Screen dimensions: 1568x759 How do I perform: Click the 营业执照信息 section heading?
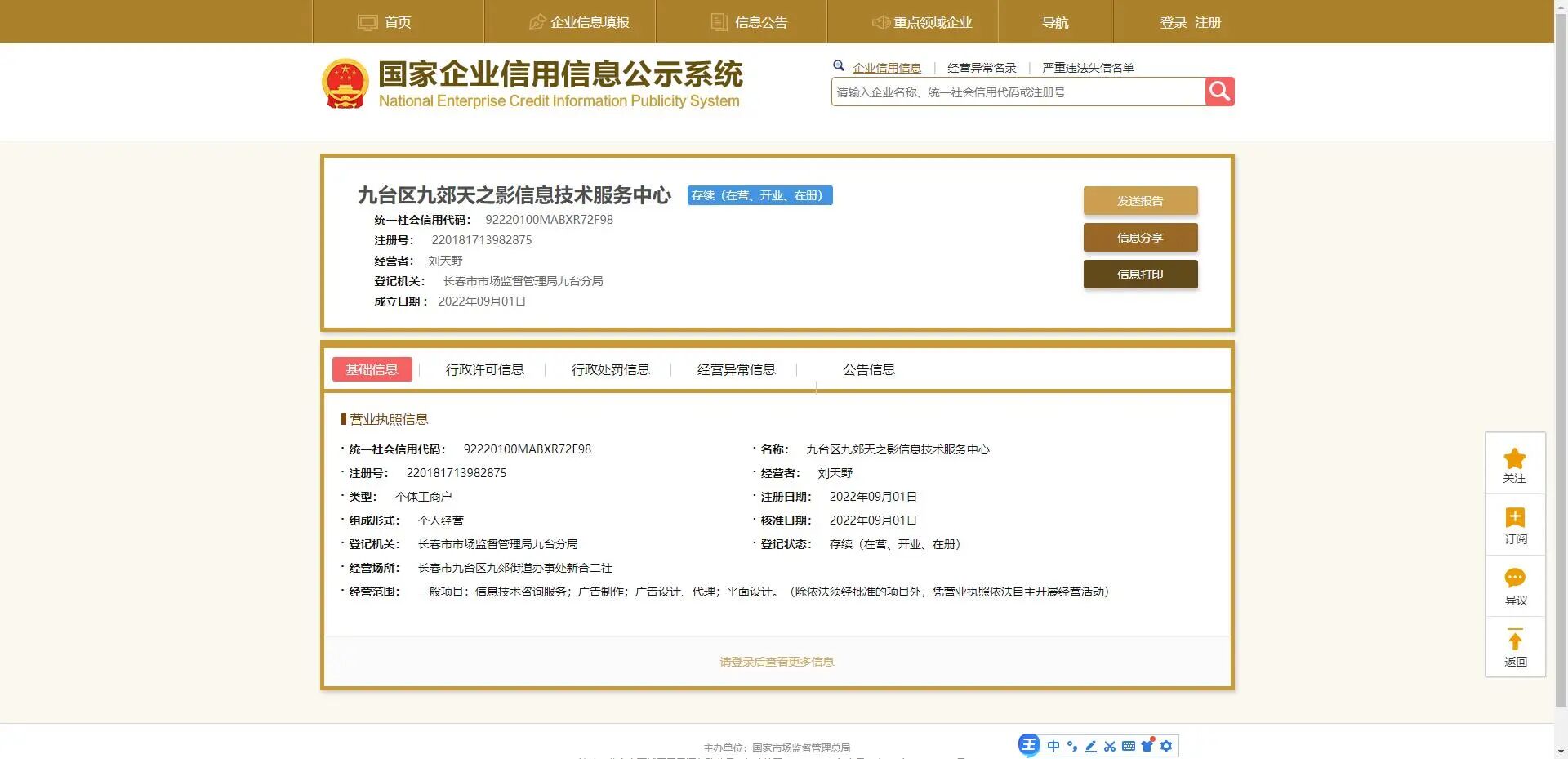coord(389,419)
